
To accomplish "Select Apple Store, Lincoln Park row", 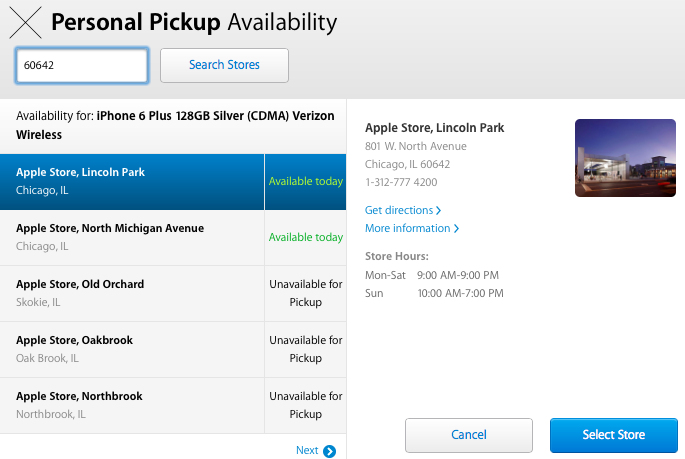I will pyautogui.click(x=173, y=182).
